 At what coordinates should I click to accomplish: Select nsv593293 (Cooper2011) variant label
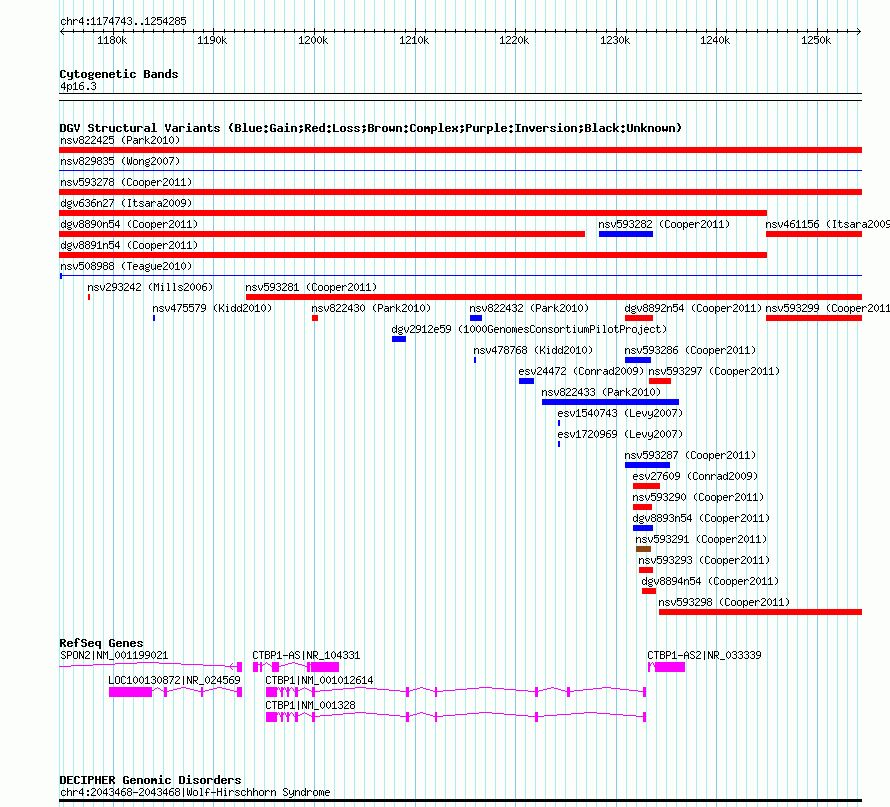point(704,560)
